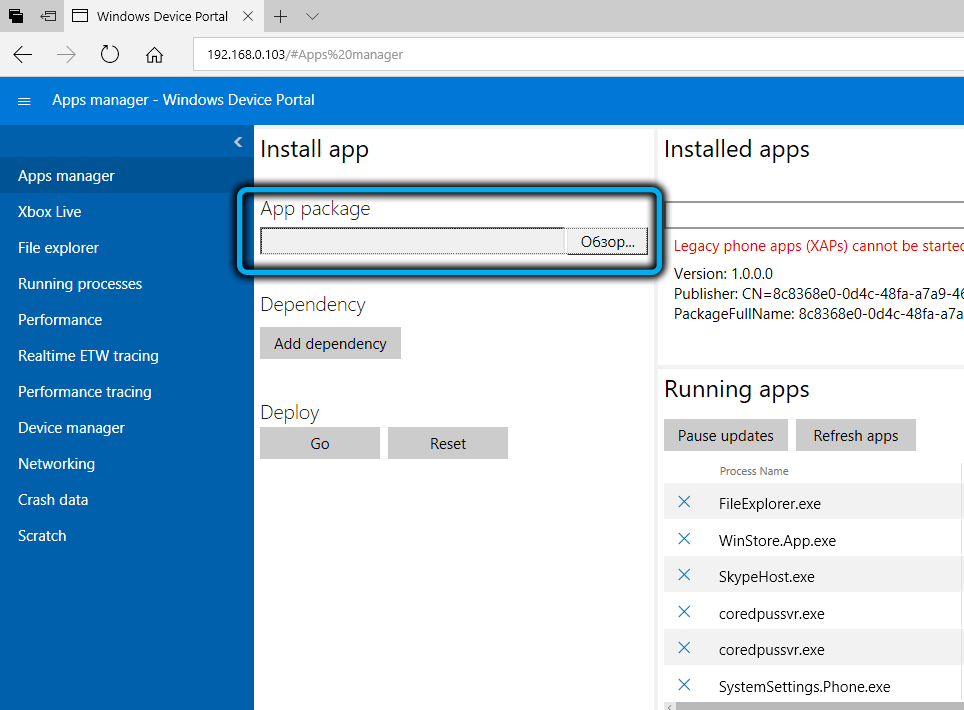This screenshot has height=710, width=964.
Task: Click the browser back arrow
Action: [x=22, y=55]
